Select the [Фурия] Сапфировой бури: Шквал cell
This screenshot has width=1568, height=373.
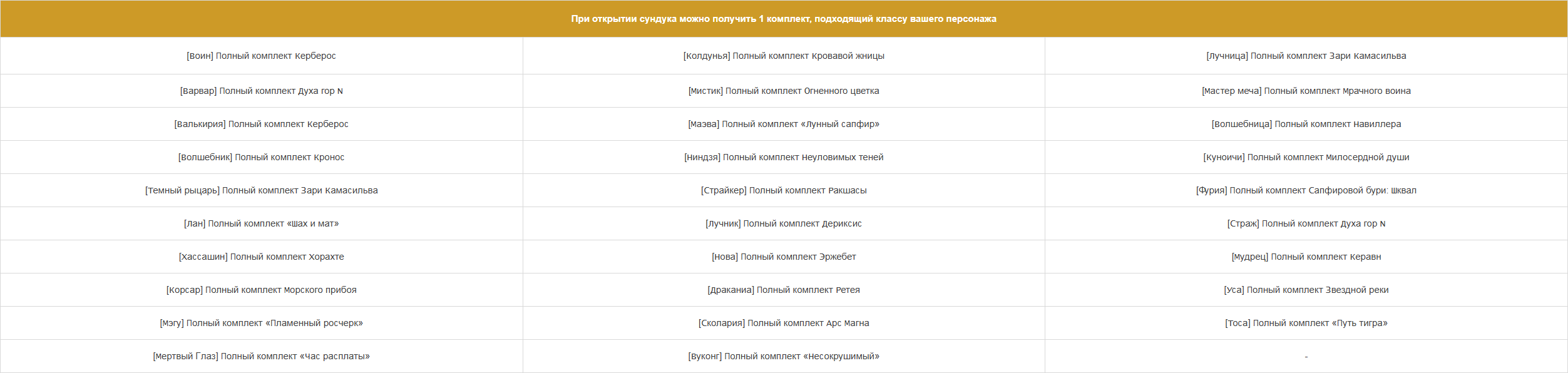(x=1306, y=190)
